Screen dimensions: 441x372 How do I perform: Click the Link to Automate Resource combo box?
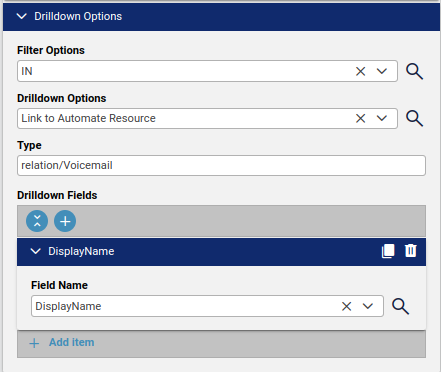[207, 118]
